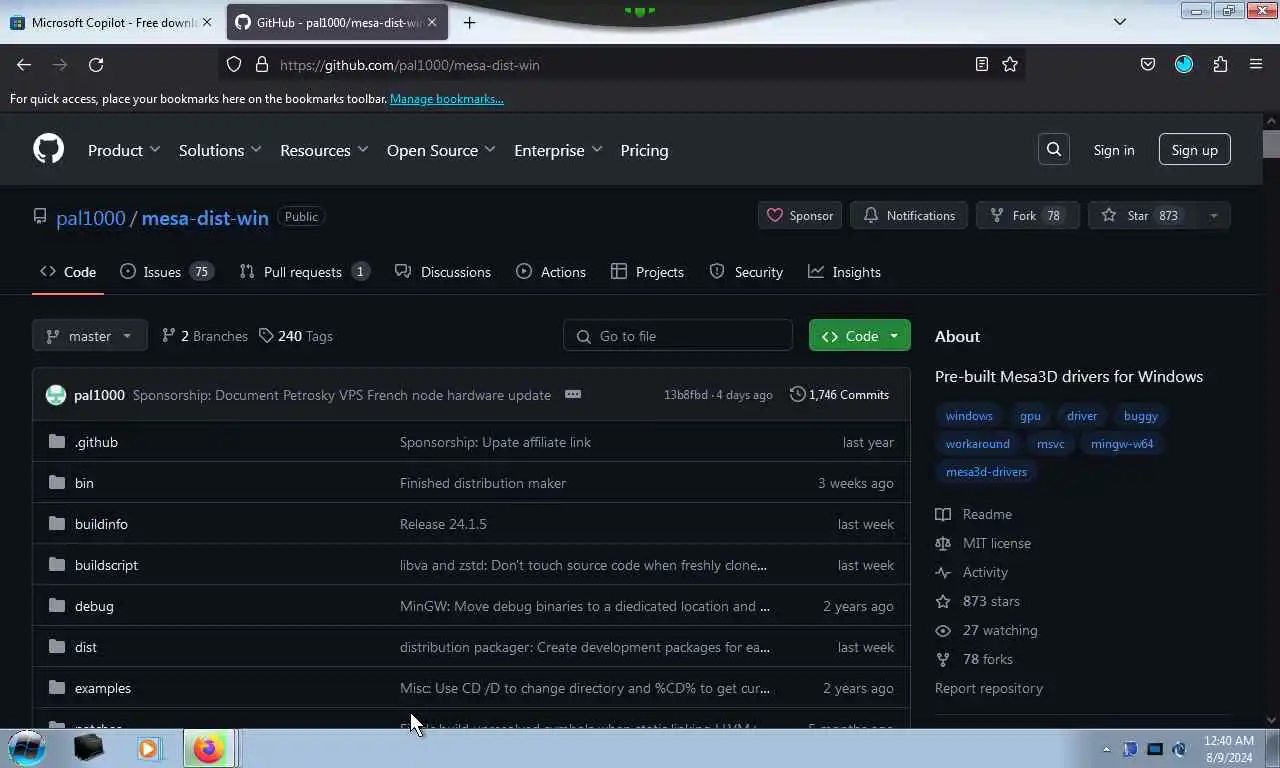The height and width of the screenshot is (768, 1280).
Task: Toggle reader view icon in address bar
Action: pyautogui.click(x=982, y=64)
